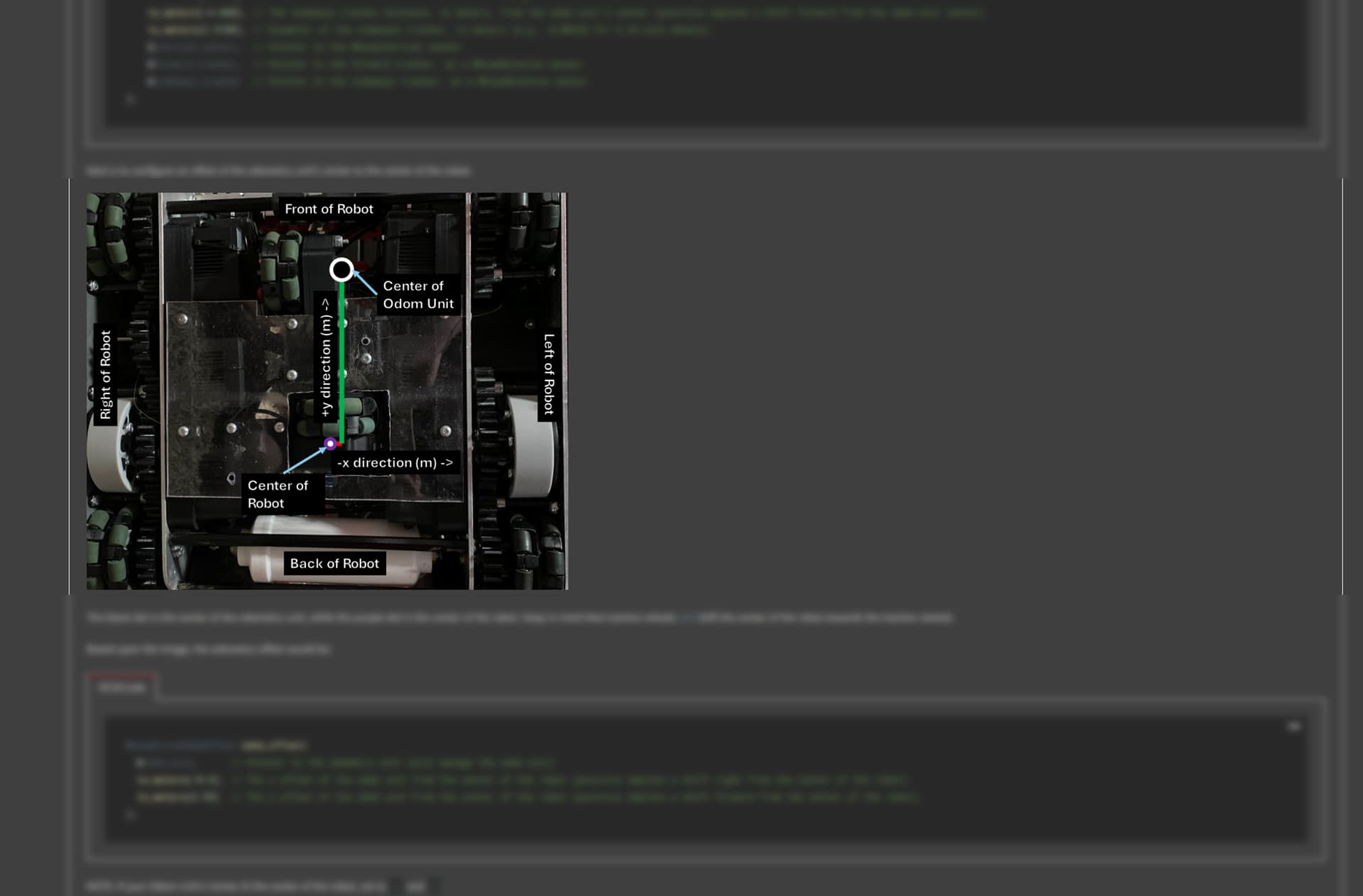This screenshot has width=1363, height=896.
Task: Click the '-x direction (m)' label
Action: point(395,463)
